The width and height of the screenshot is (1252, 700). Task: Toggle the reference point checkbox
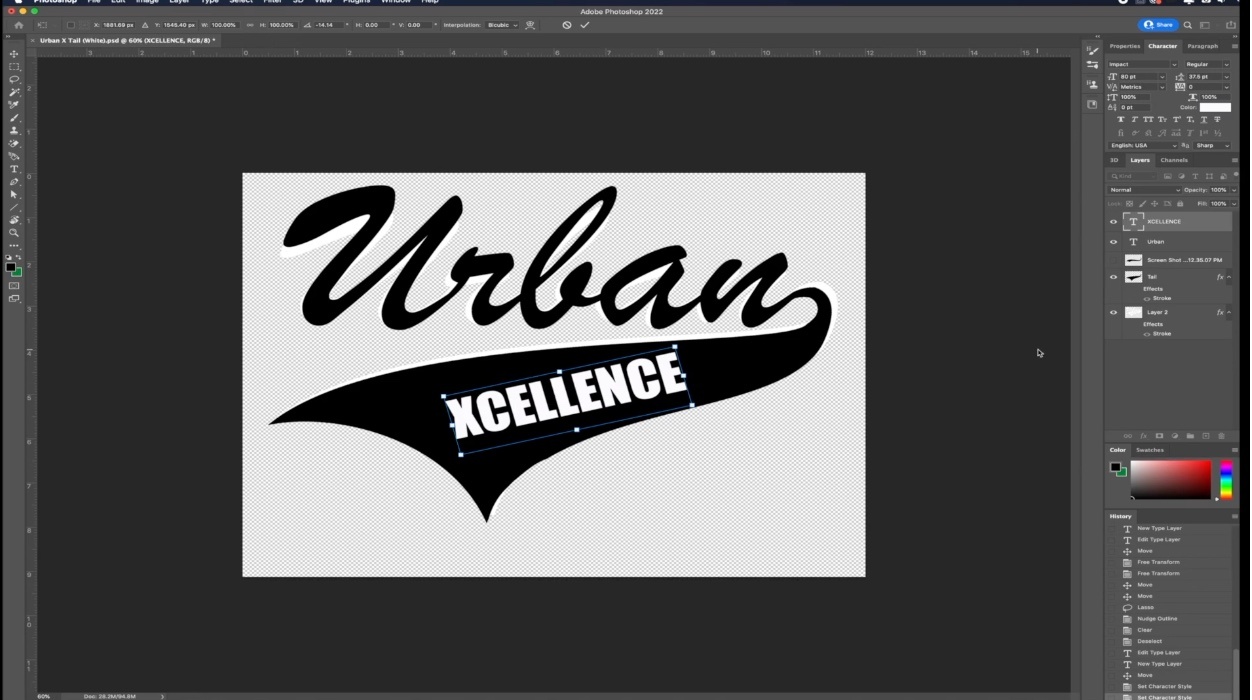pyautogui.click(x=70, y=25)
